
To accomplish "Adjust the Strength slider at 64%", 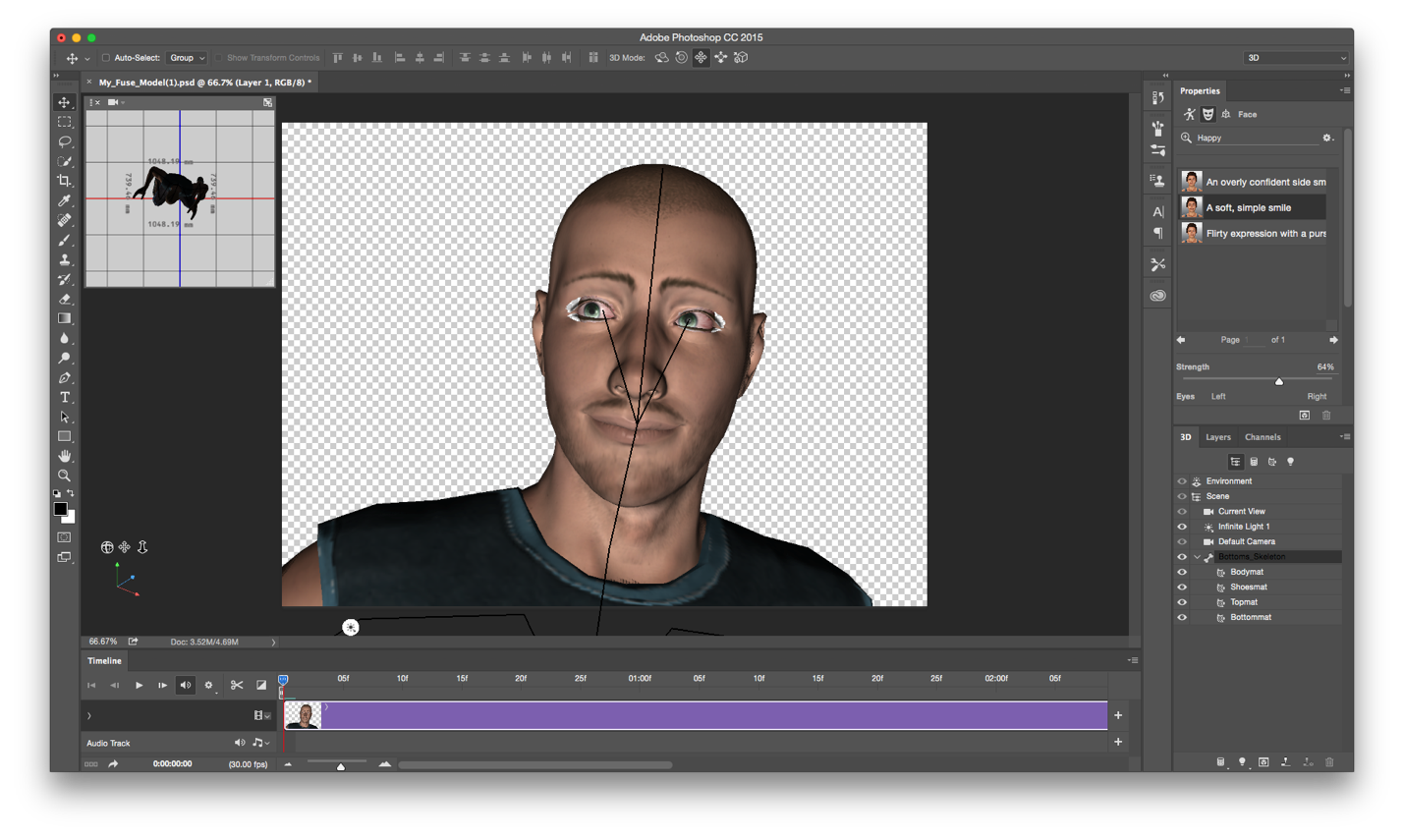I will 1279,381.
